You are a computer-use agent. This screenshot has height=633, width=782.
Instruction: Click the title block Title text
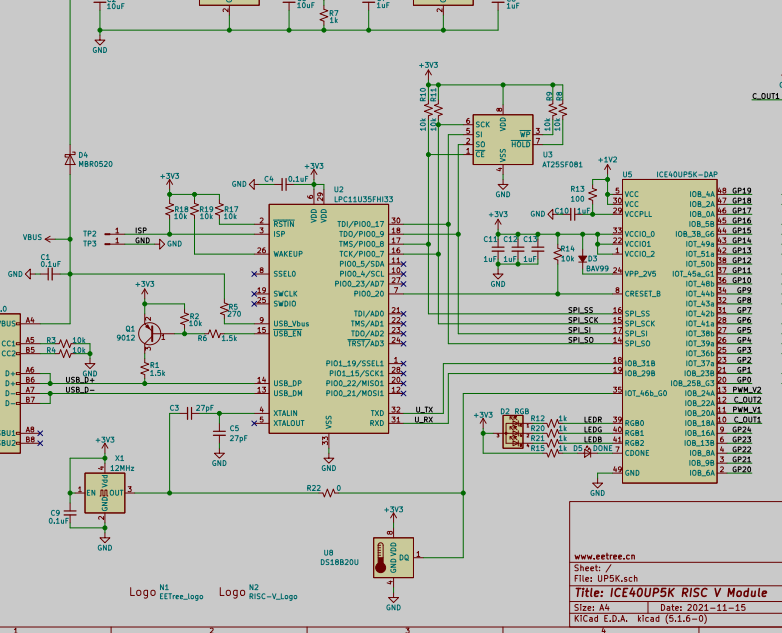671,593
